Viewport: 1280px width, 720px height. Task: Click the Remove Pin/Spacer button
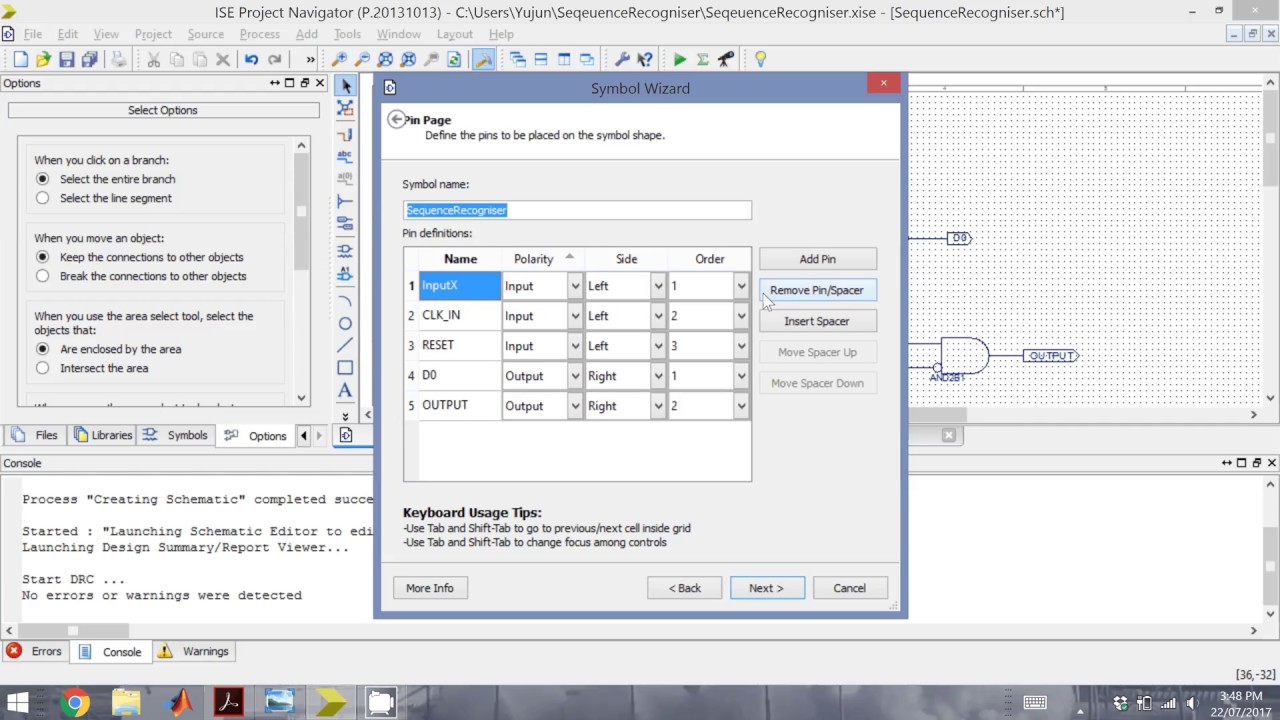tap(817, 290)
